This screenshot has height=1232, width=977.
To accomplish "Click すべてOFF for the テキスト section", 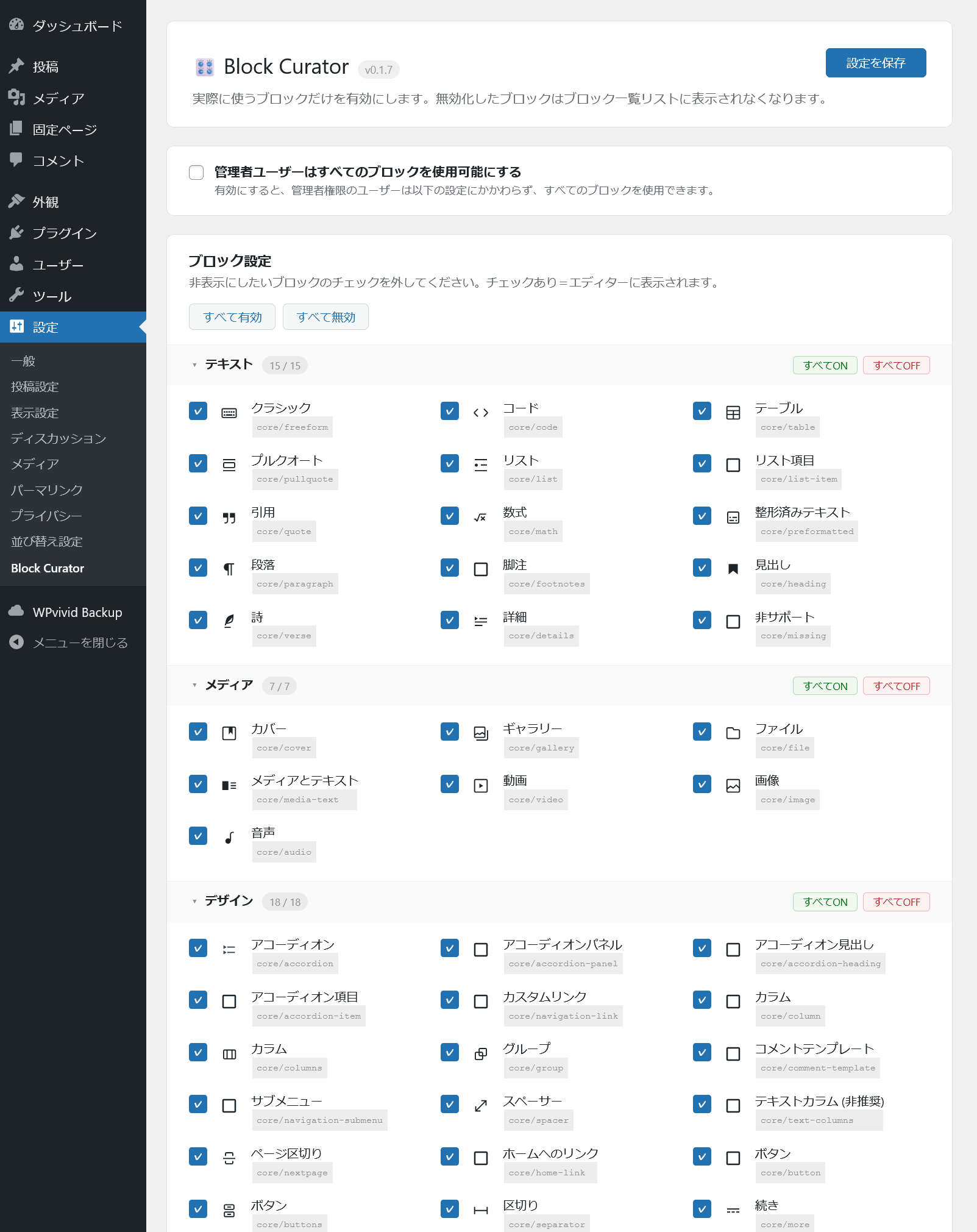I will (895, 365).
